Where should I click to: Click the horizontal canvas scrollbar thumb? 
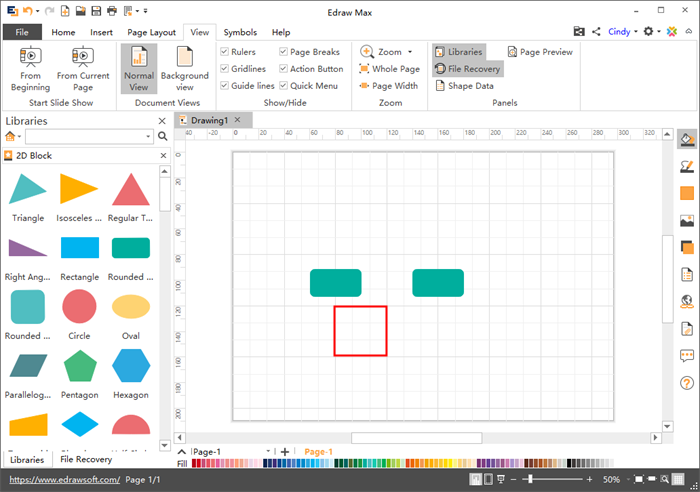417,438
